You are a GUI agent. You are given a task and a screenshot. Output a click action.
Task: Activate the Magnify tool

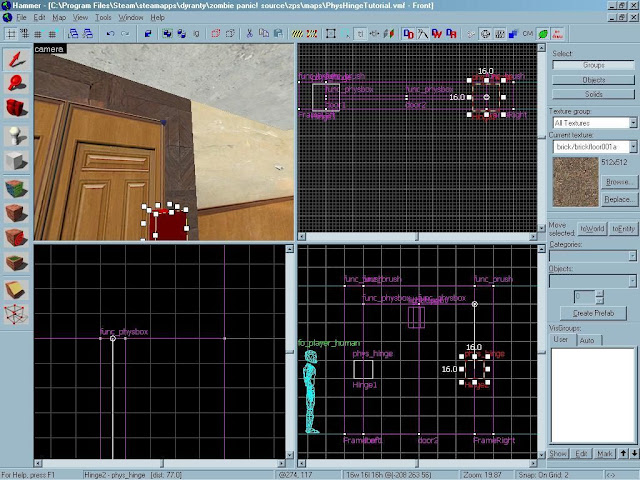pyautogui.click(x=16, y=83)
